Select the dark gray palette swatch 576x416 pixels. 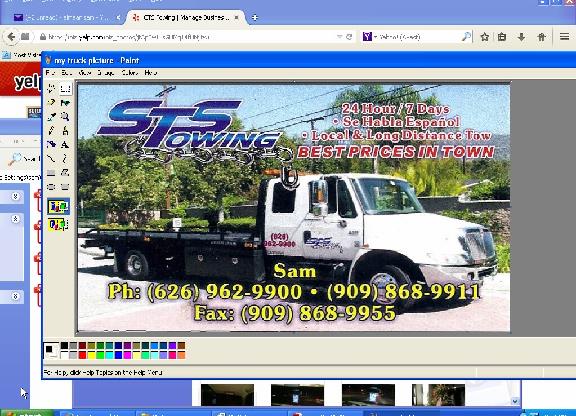pyautogui.click(x=73, y=346)
